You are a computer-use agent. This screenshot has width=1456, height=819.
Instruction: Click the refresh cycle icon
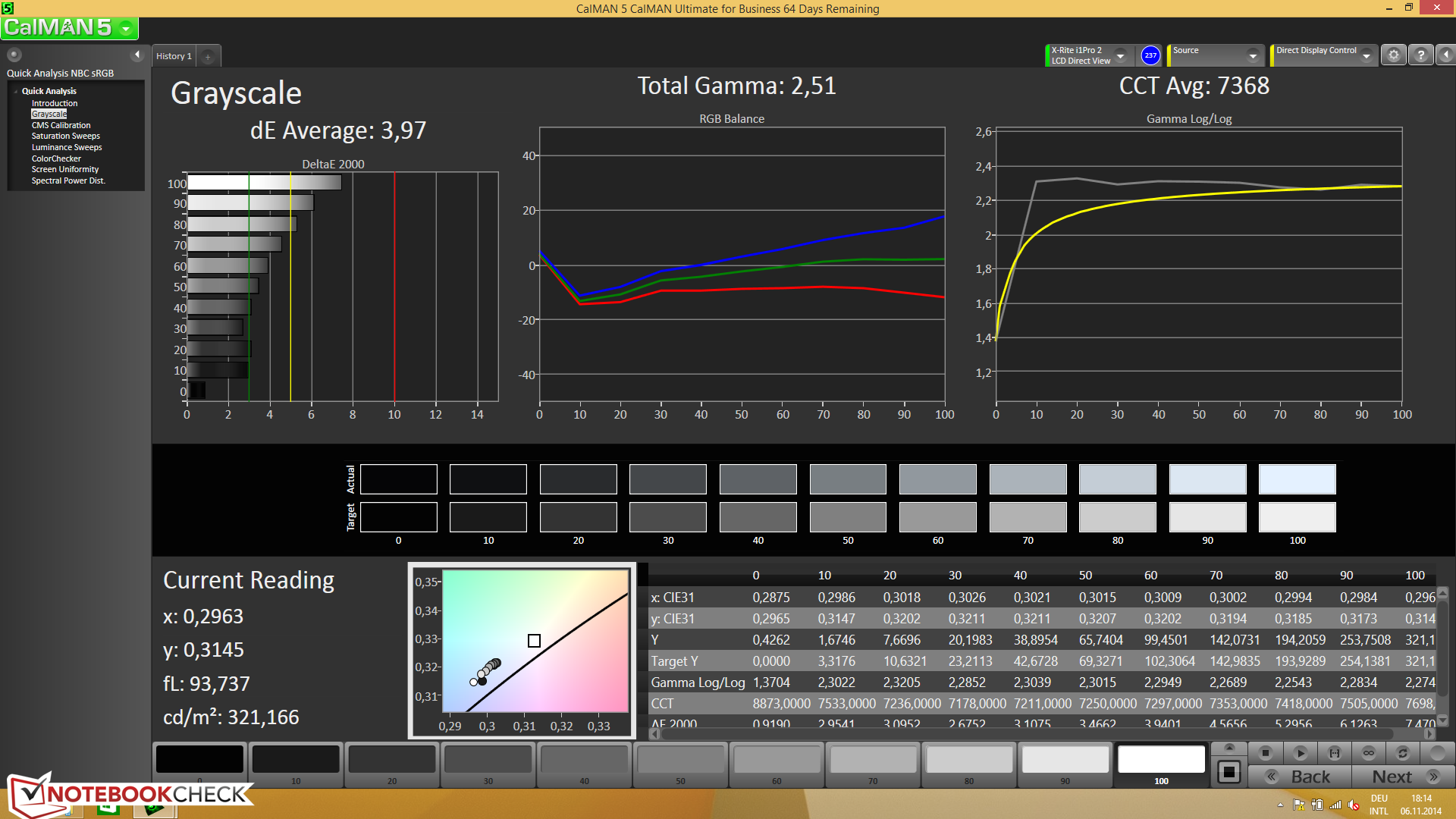[x=1402, y=753]
